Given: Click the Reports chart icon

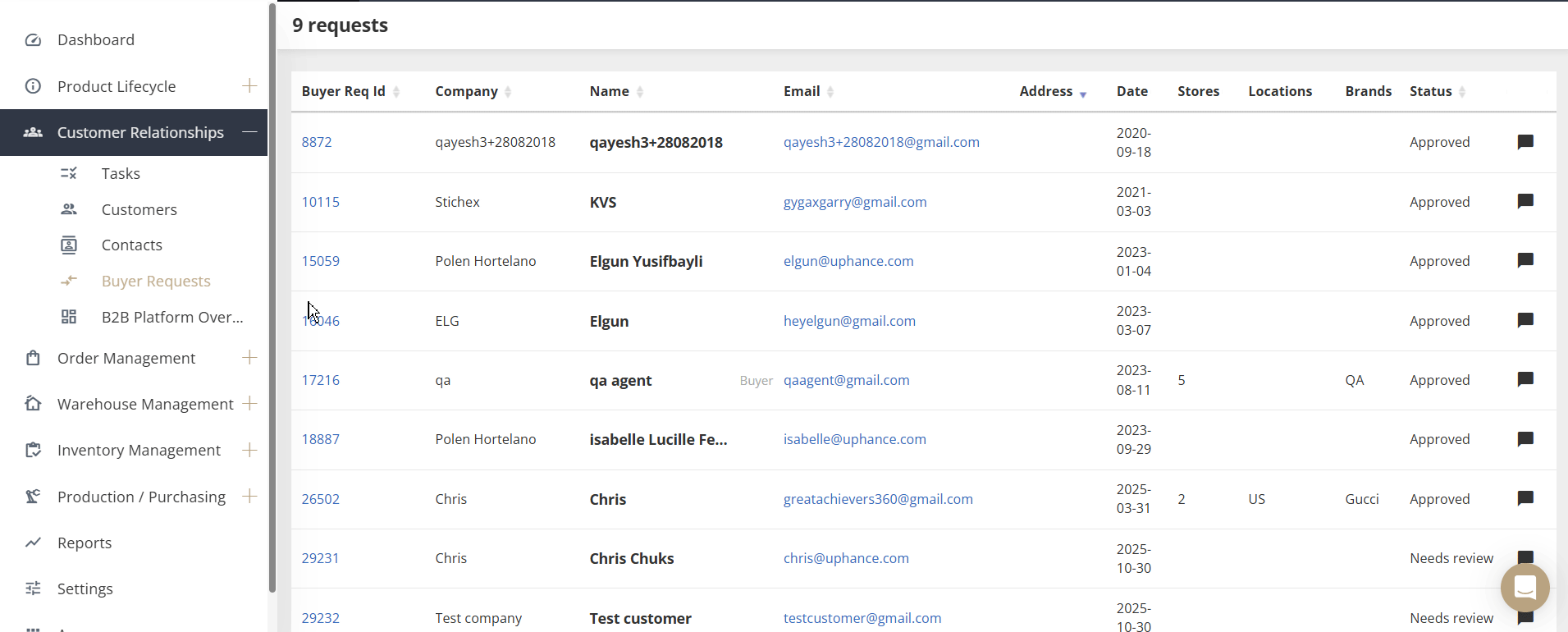Looking at the screenshot, I should 33,543.
